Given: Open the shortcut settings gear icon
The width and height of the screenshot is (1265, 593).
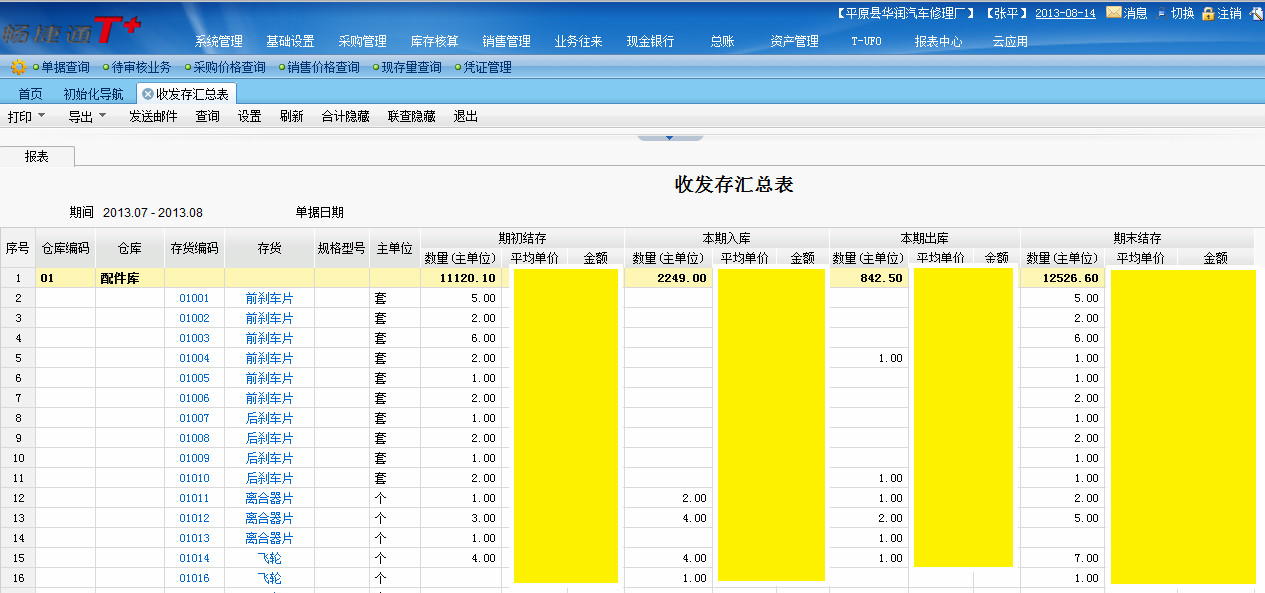Looking at the screenshot, I should point(18,67).
